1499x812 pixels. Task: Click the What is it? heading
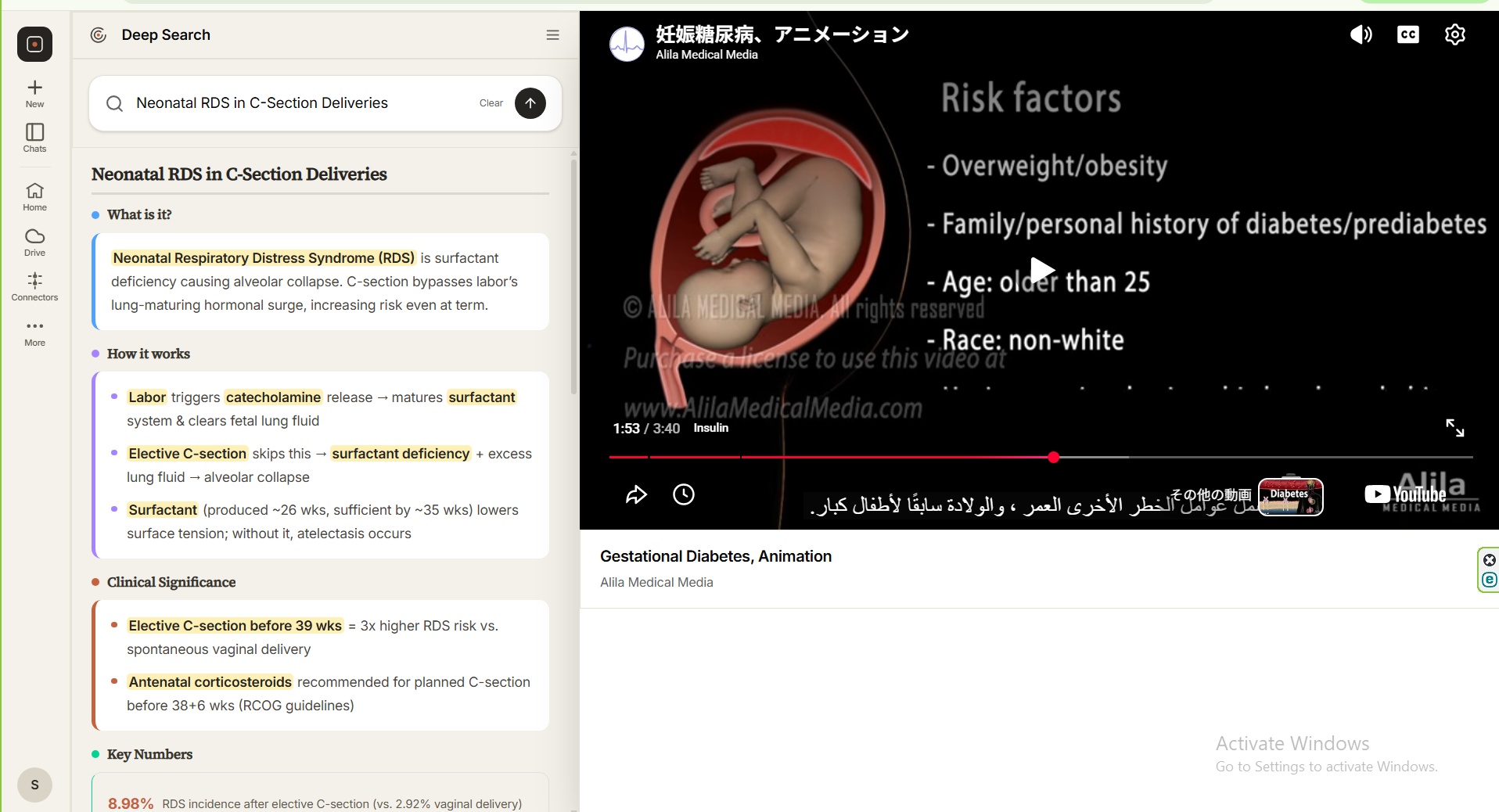(x=139, y=214)
